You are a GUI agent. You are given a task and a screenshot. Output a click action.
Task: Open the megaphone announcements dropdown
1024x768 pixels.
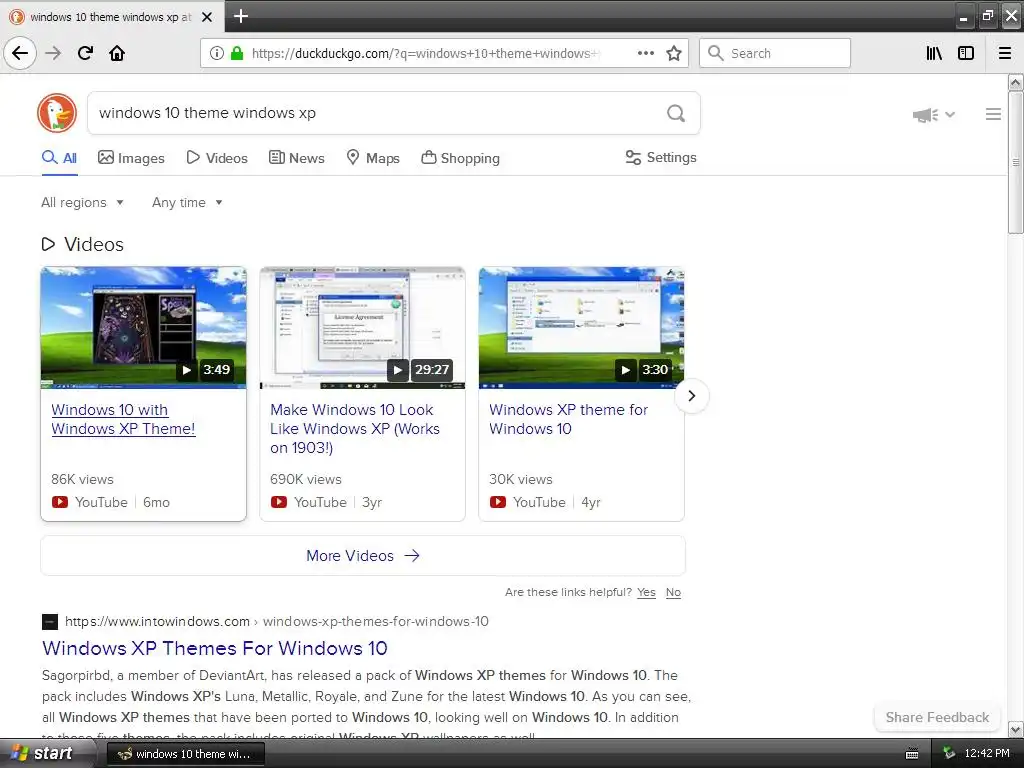coord(934,115)
